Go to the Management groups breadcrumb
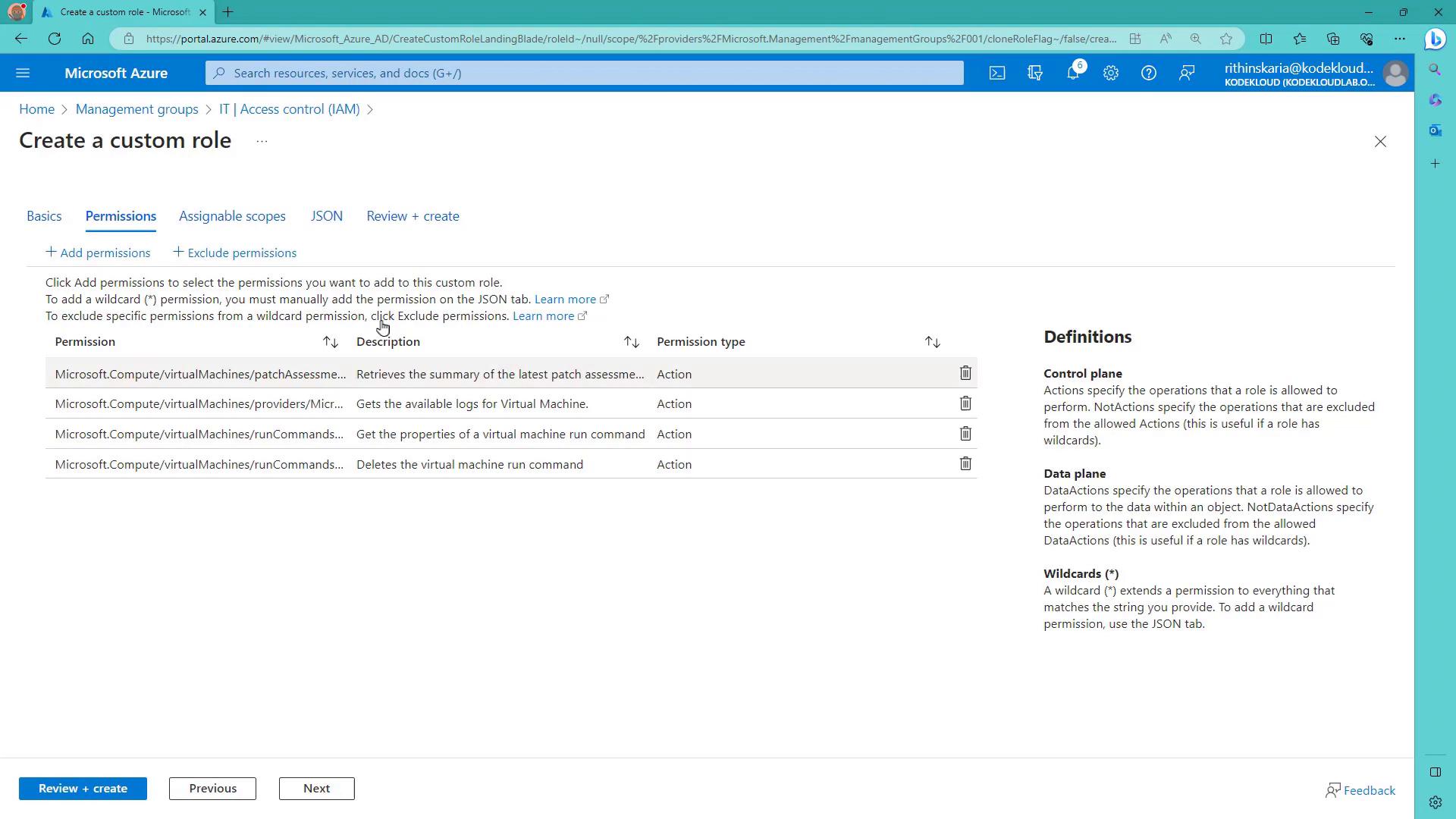Viewport: 1456px width, 819px height. [x=136, y=109]
